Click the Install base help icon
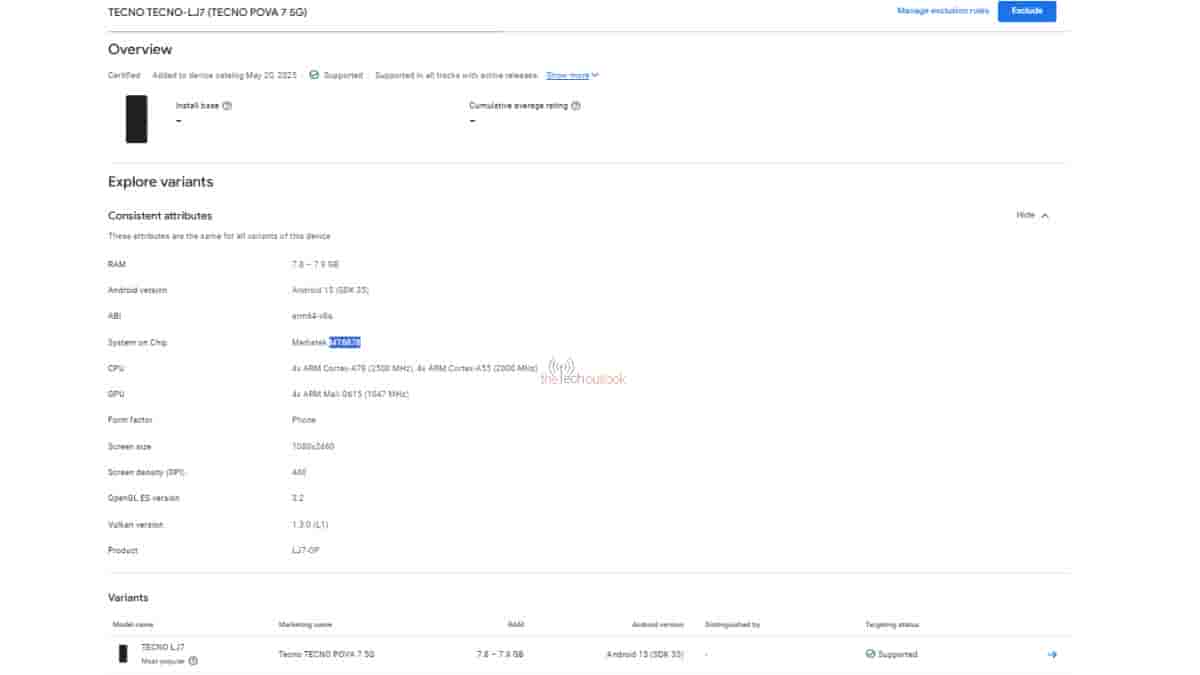 point(227,105)
